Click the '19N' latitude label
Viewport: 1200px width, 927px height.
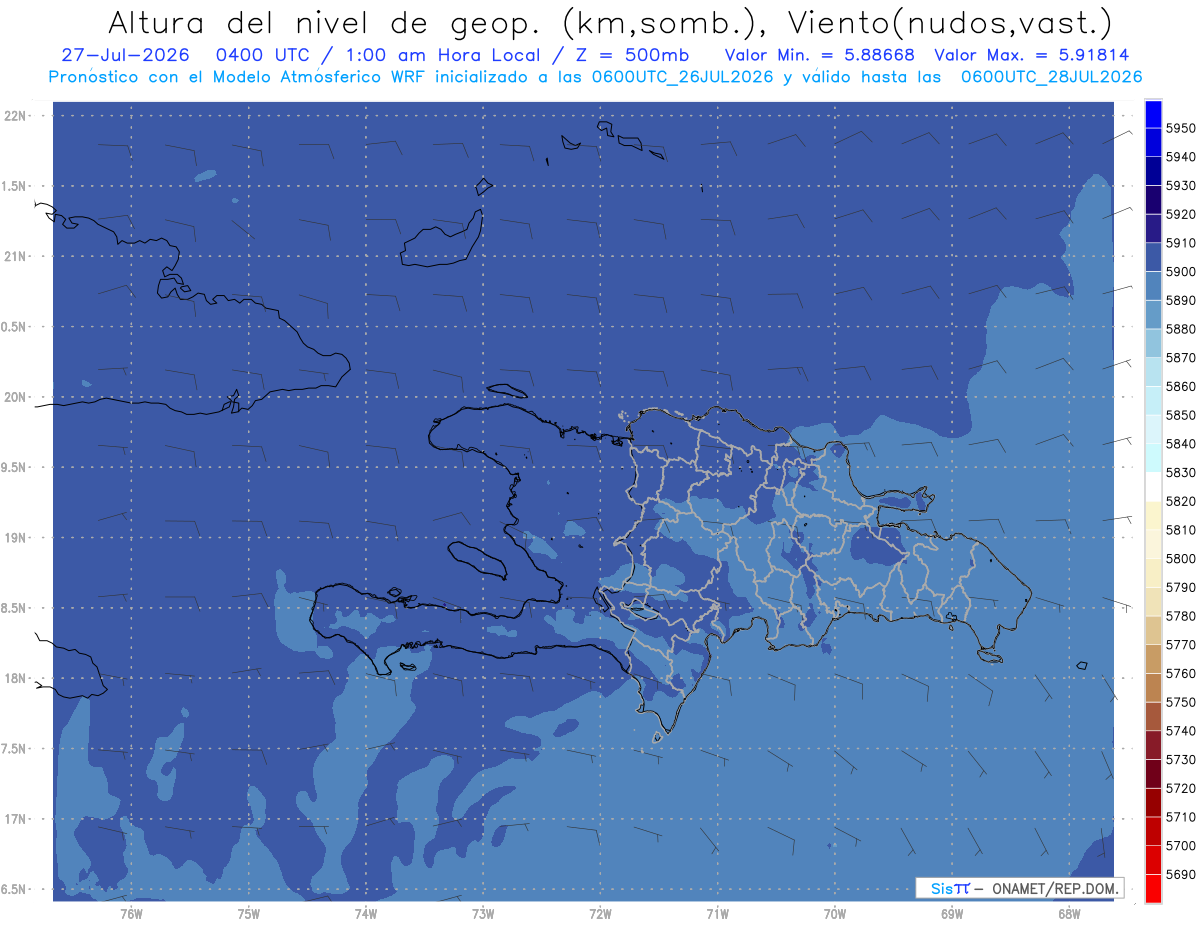pos(15,538)
